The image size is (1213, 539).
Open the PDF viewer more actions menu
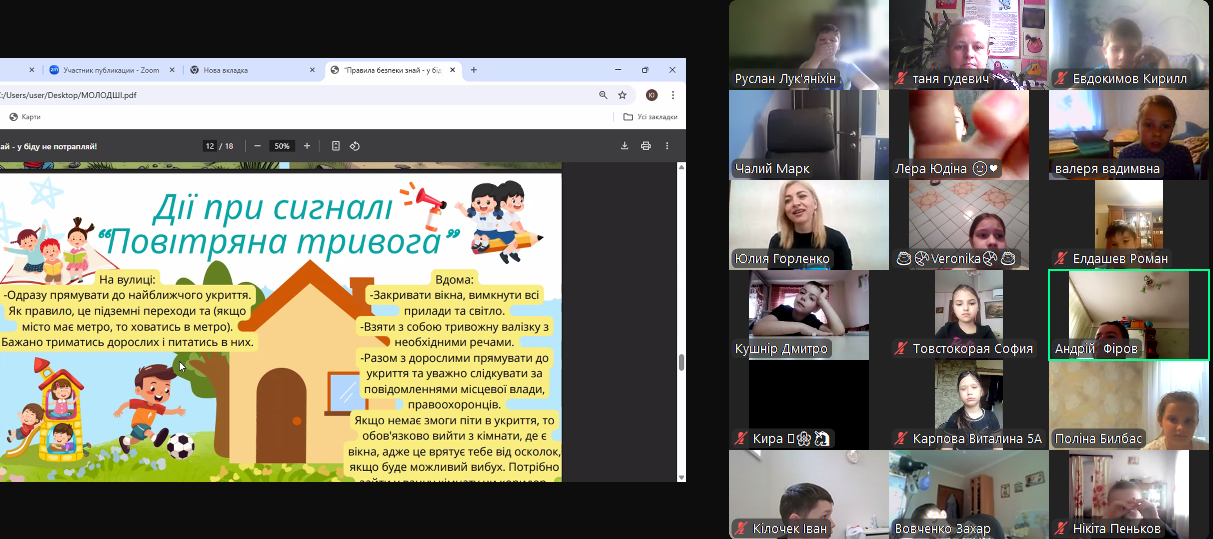(667, 146)
